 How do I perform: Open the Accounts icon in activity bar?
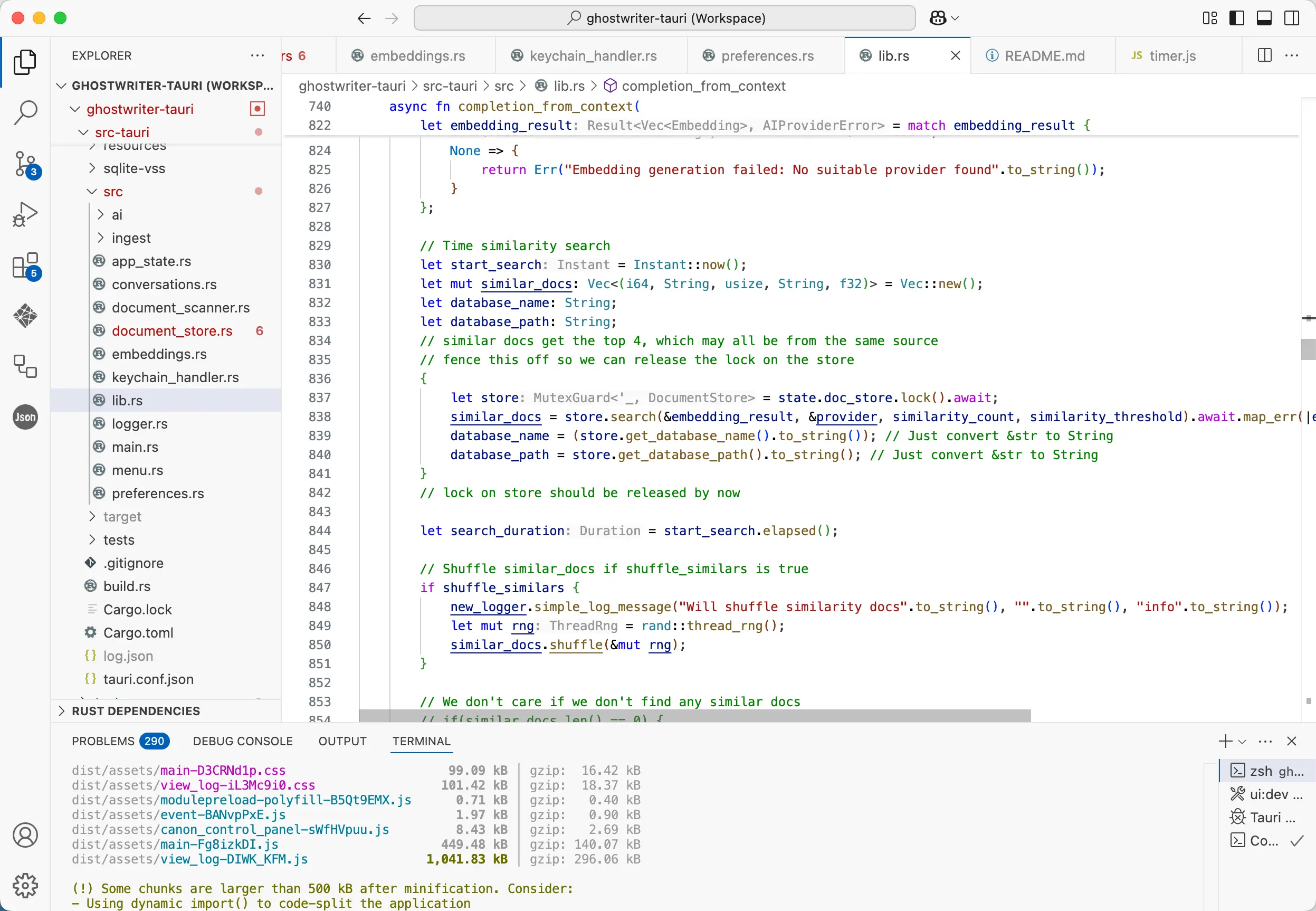click(25, 835)
